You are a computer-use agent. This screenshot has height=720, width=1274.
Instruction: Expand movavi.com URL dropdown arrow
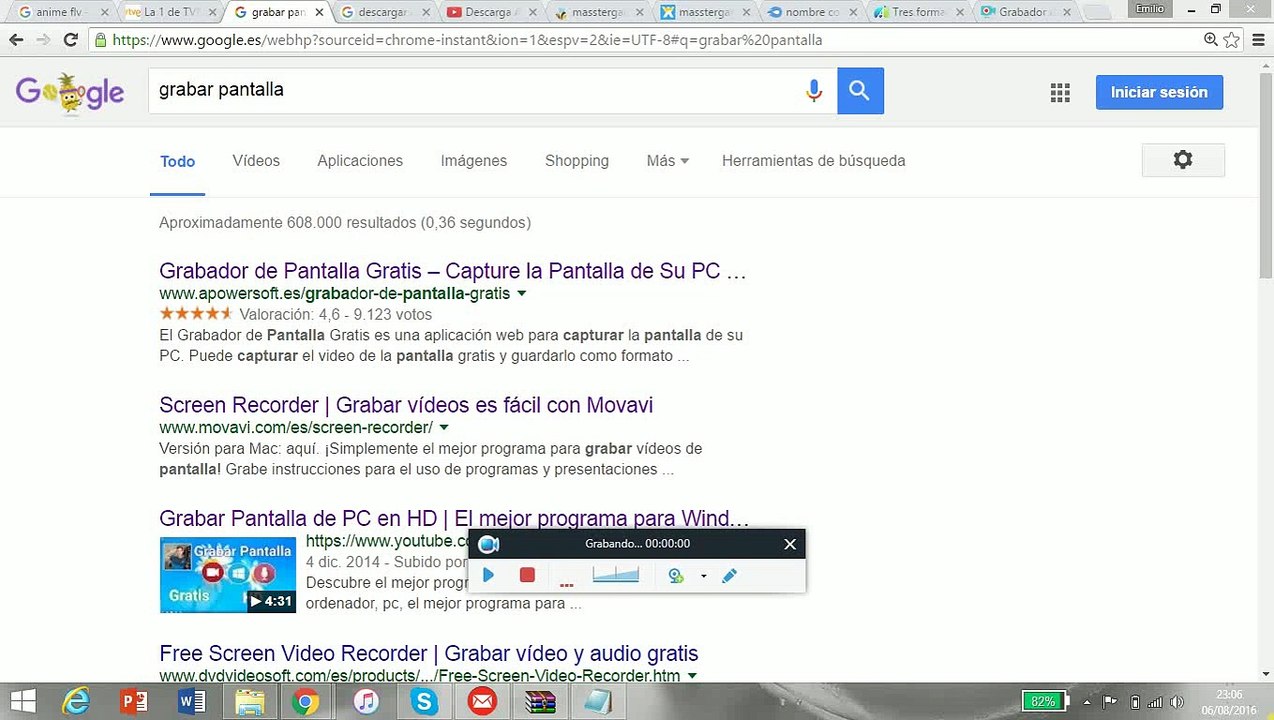click(444, 428)
